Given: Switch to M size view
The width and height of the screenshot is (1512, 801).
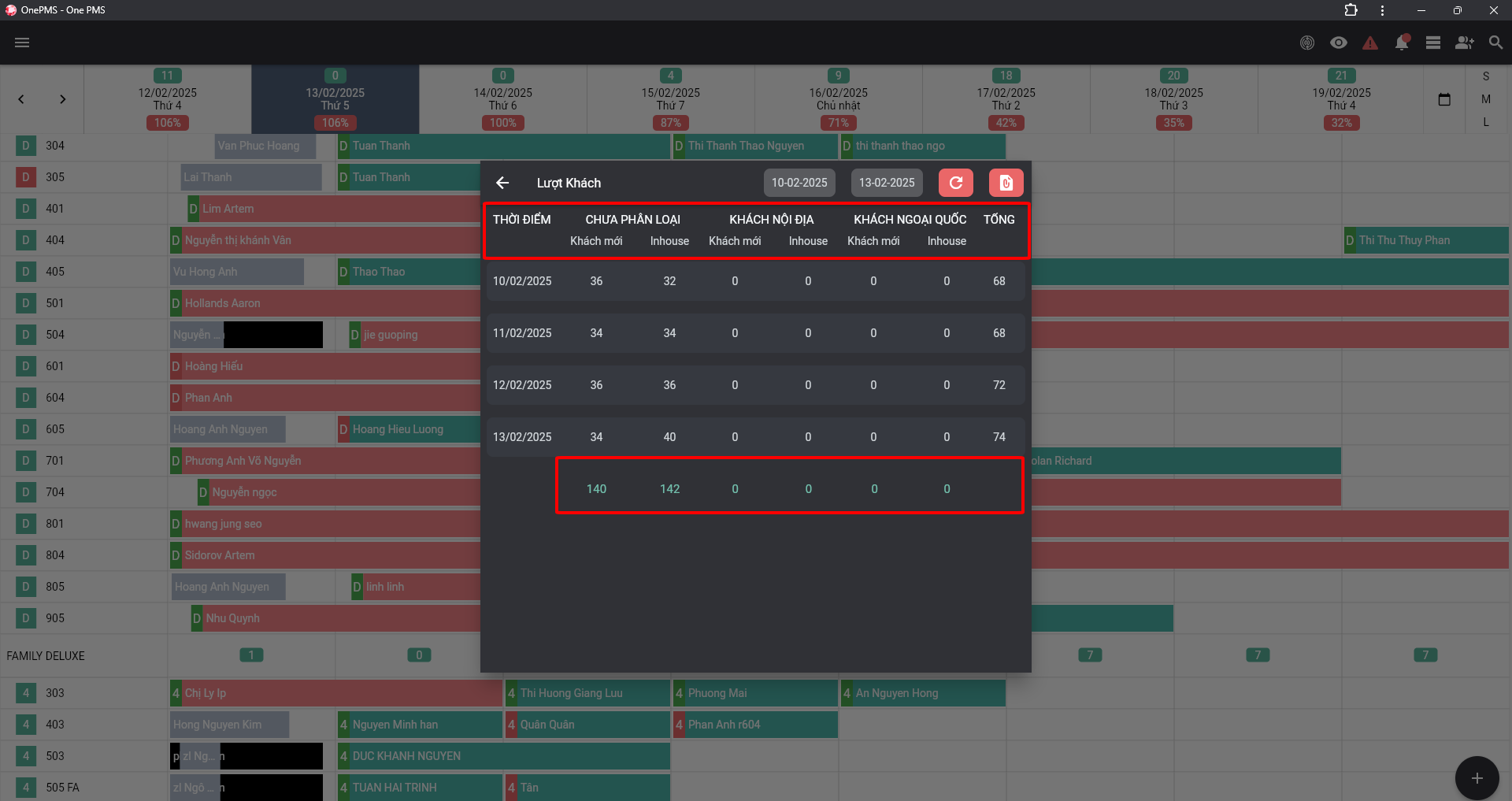Looking at the screenshot, I should tap(1486, 99).
